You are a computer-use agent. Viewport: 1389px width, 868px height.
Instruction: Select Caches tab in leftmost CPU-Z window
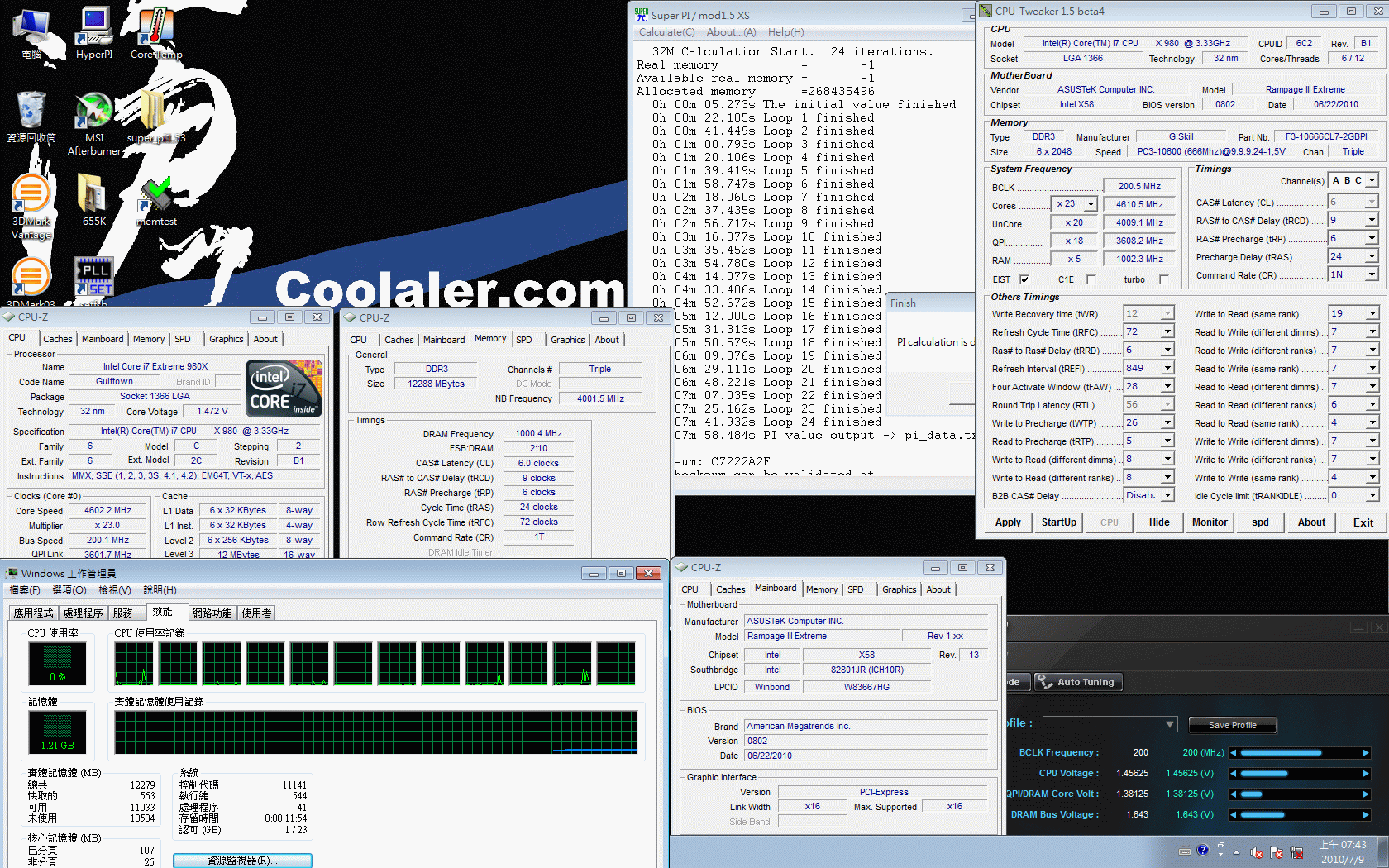(58, 339)
